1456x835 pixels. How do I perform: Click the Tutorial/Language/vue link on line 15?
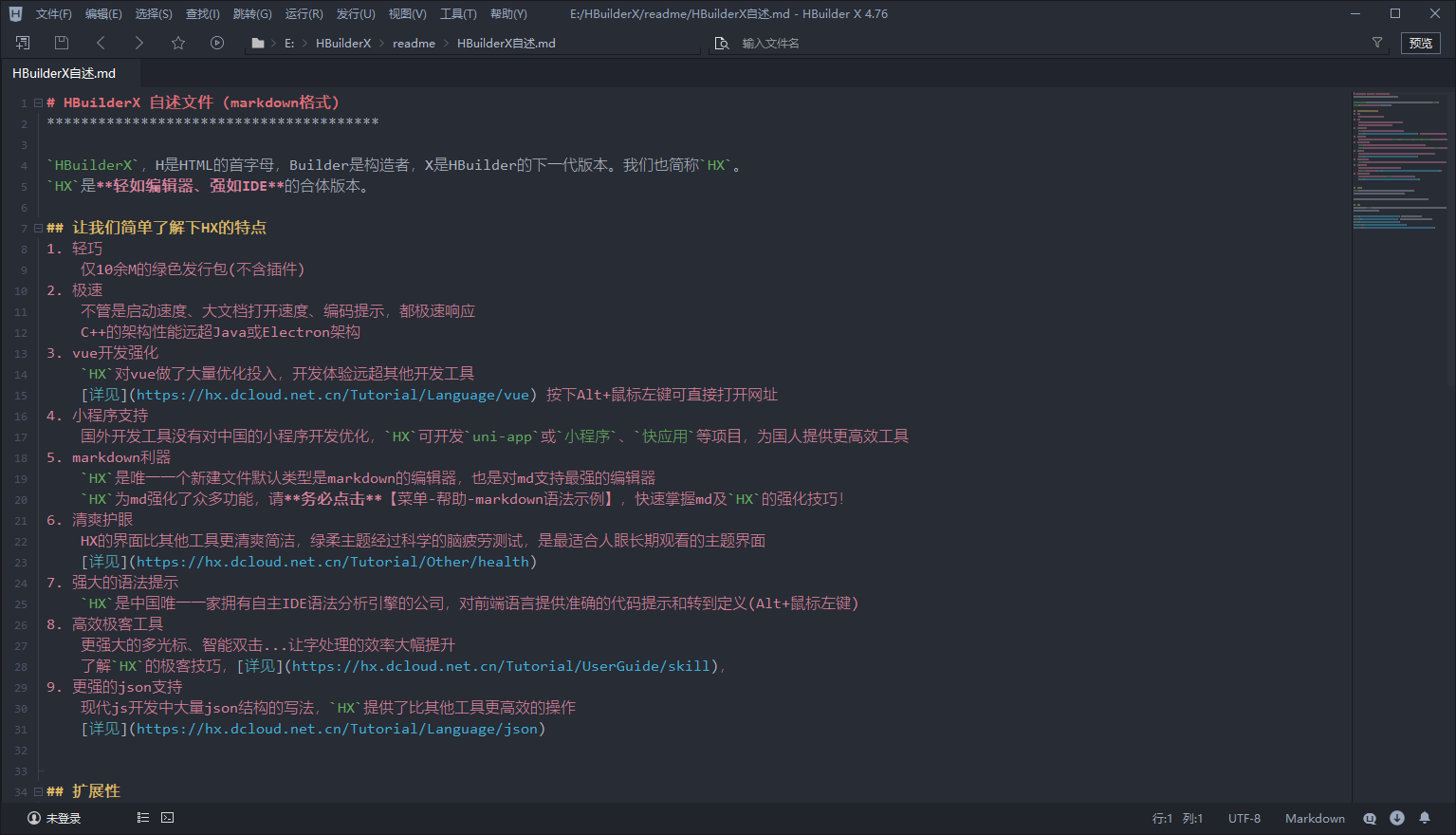(333, 395)
